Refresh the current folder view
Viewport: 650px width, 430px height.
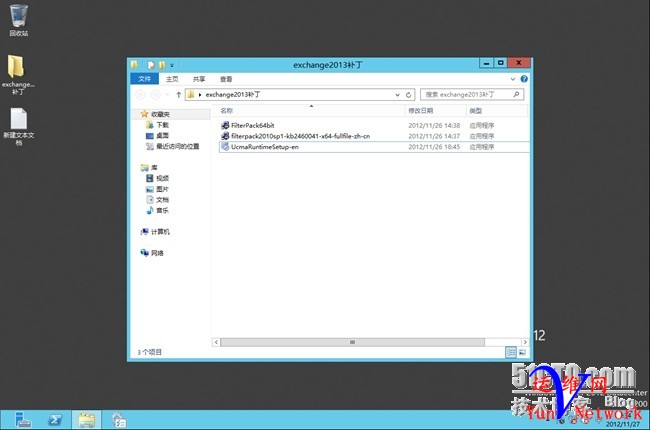pos(408,95)
